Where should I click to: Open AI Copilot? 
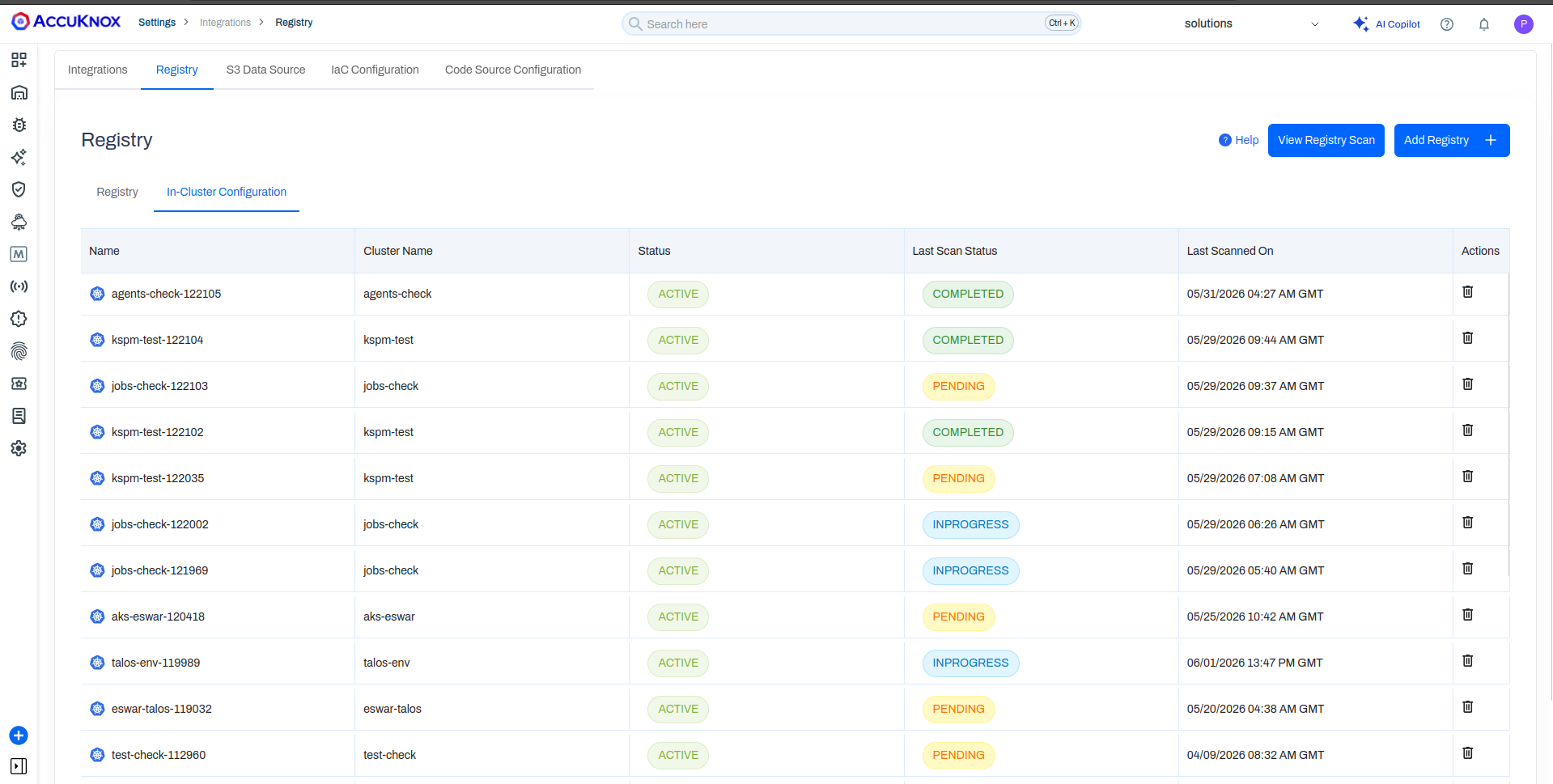(1387, 24)
